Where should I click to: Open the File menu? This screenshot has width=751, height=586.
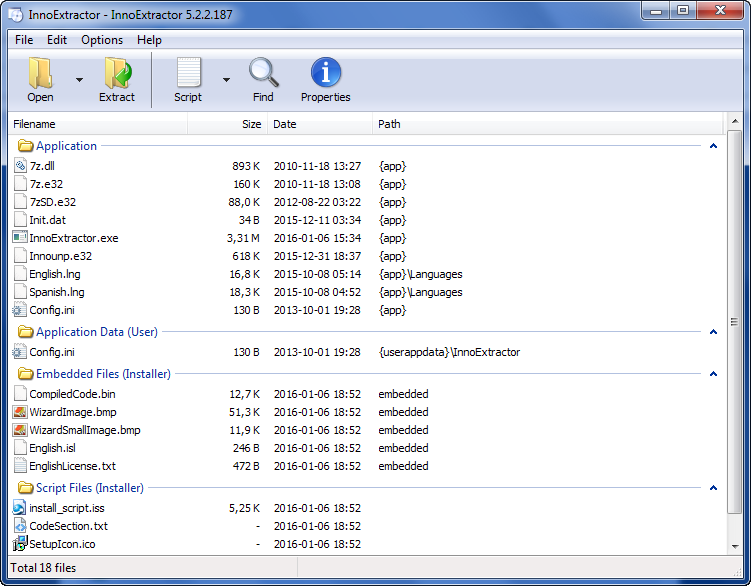(x=24, y=40)
